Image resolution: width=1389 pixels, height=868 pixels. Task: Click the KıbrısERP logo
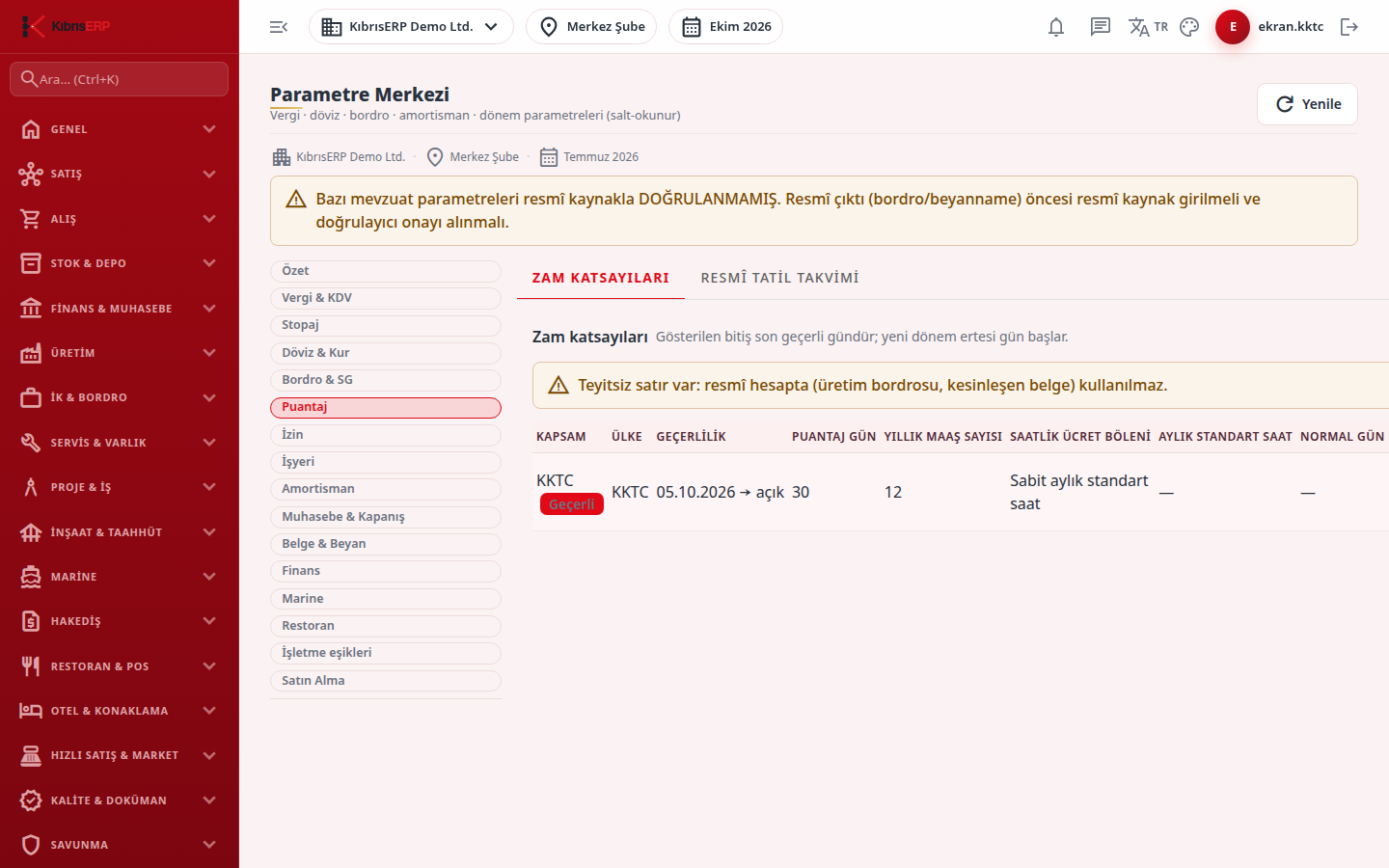[x=66, y=26]
